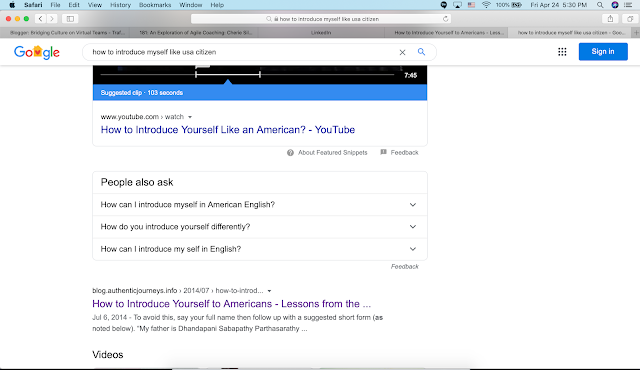The width and height of the screenshot is (640, 370).
Task: Reload the page with the refresh icon
Action: tap(445, 19)
